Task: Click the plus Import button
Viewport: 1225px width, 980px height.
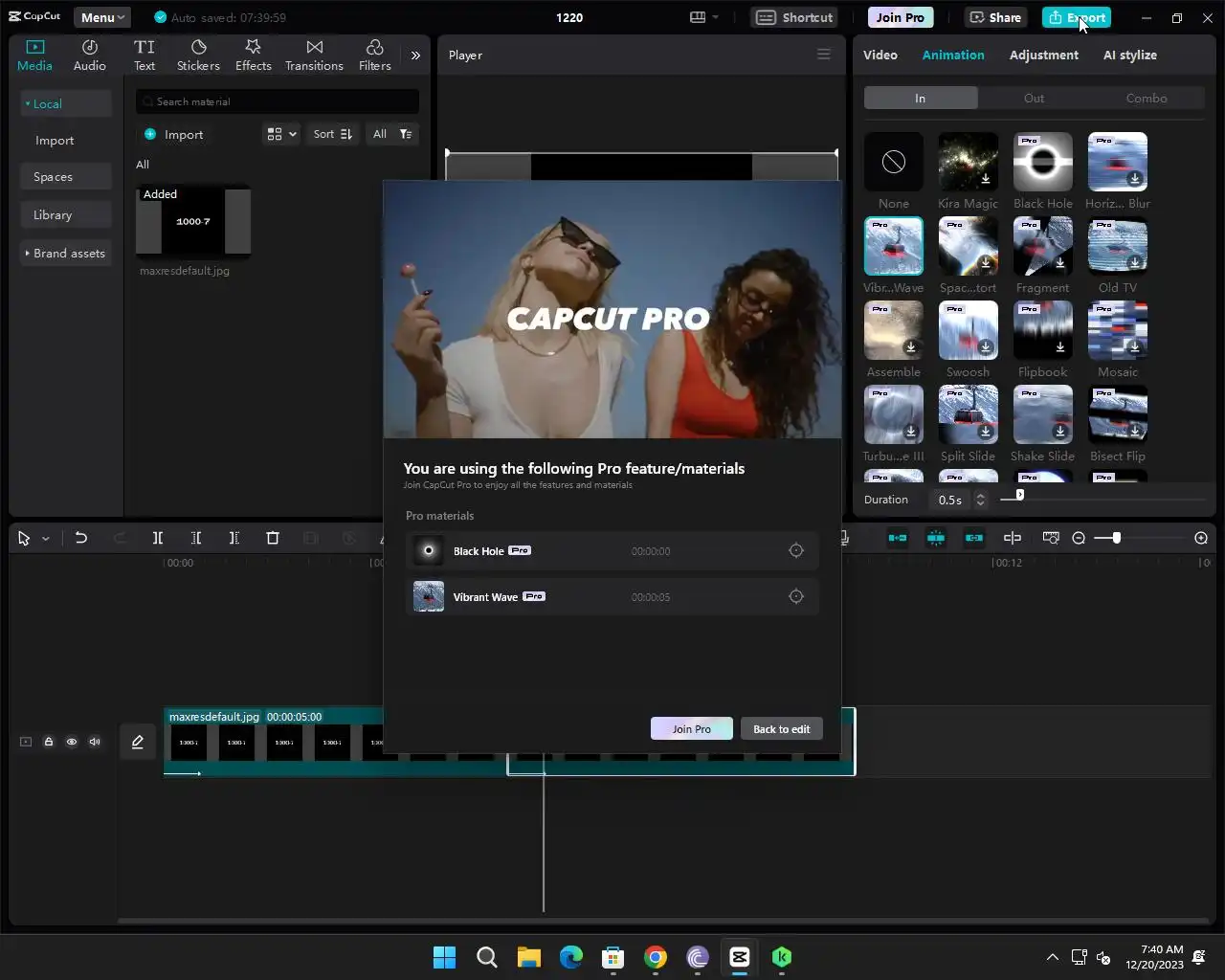Action: pyautogui.click(x=173, y=134)
